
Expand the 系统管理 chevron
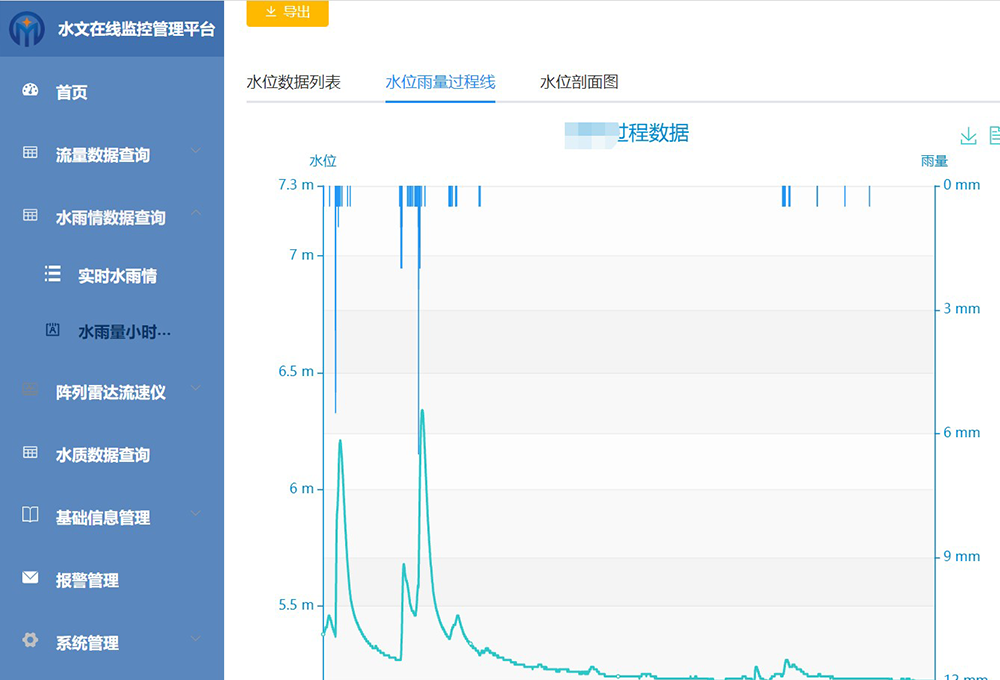(x=195, y=639)
